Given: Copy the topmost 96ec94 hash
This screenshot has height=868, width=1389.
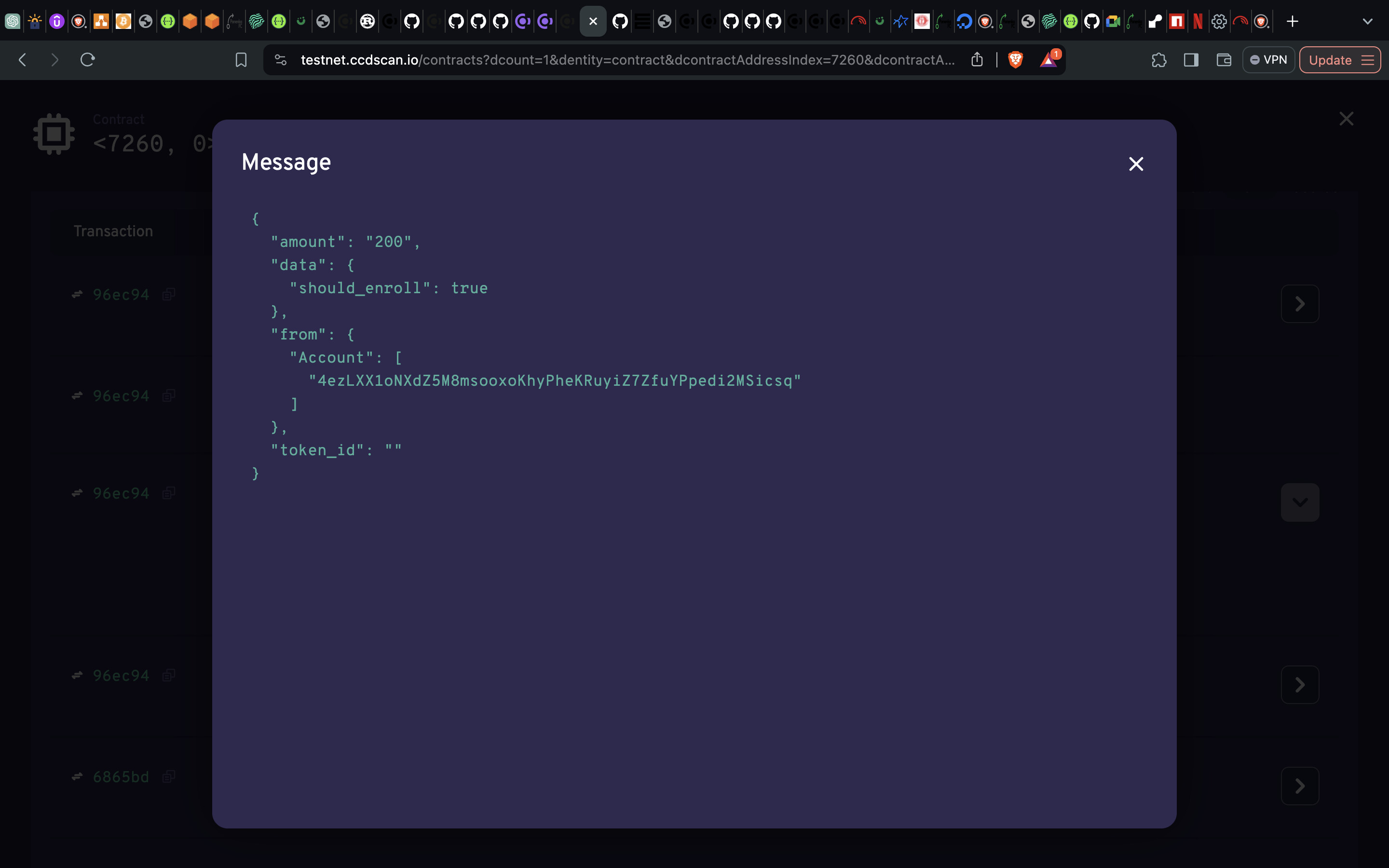Looking at the screenshot, I should click(x=168, y=295).
